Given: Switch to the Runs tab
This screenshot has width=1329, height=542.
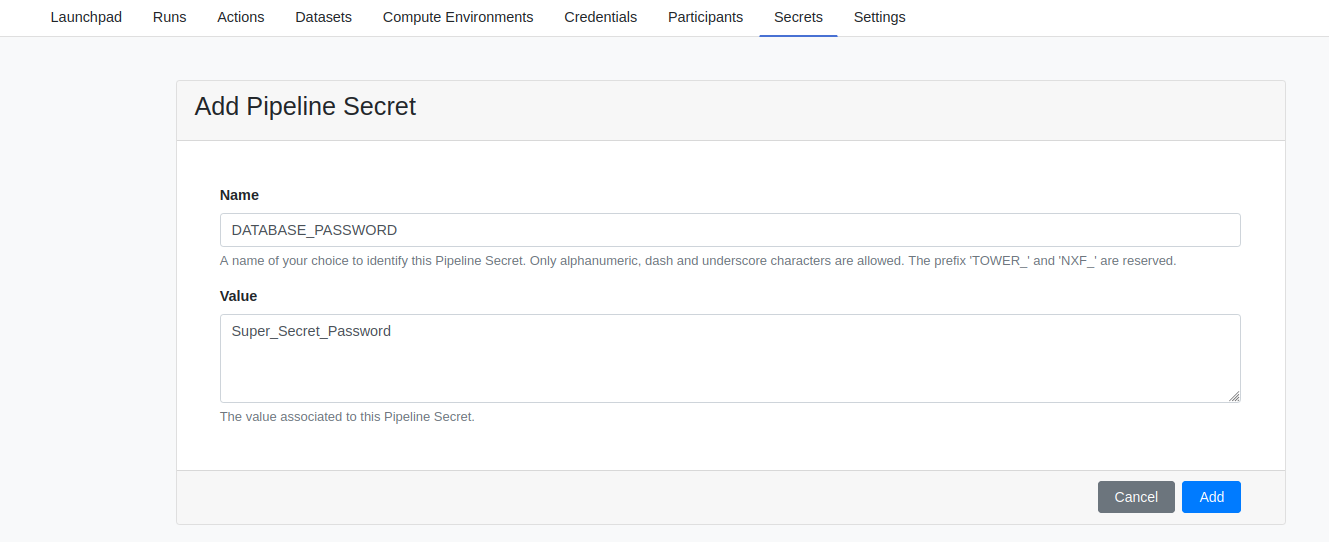Looking at the screenshot, I should (x=170, y=17).
